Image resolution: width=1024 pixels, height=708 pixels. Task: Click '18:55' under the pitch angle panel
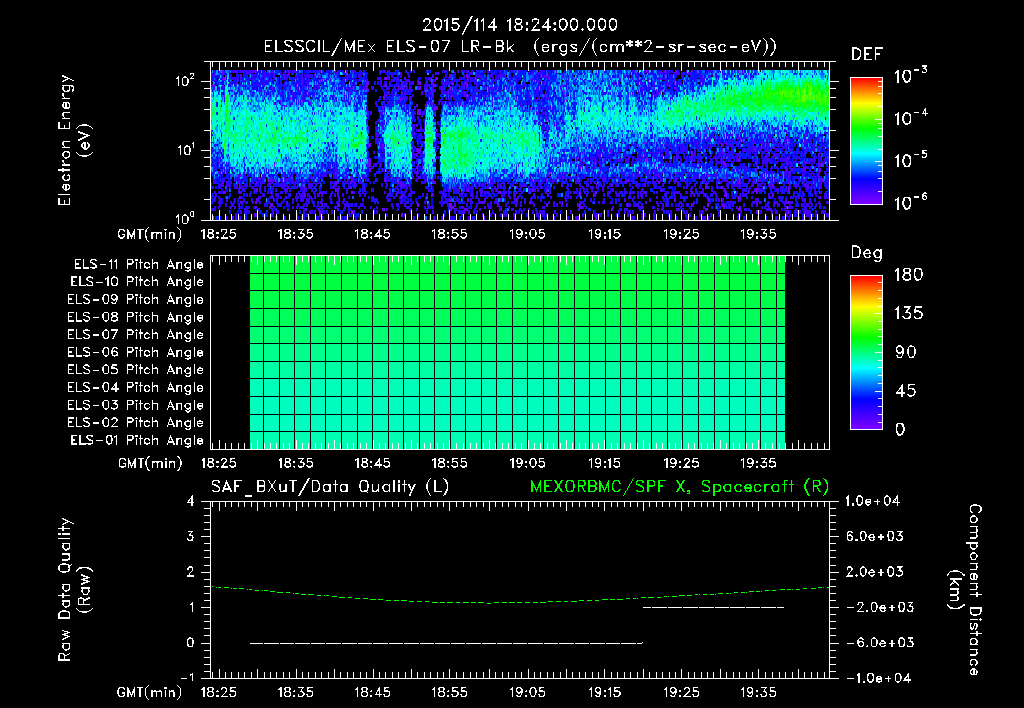click(x=449, y=463)
